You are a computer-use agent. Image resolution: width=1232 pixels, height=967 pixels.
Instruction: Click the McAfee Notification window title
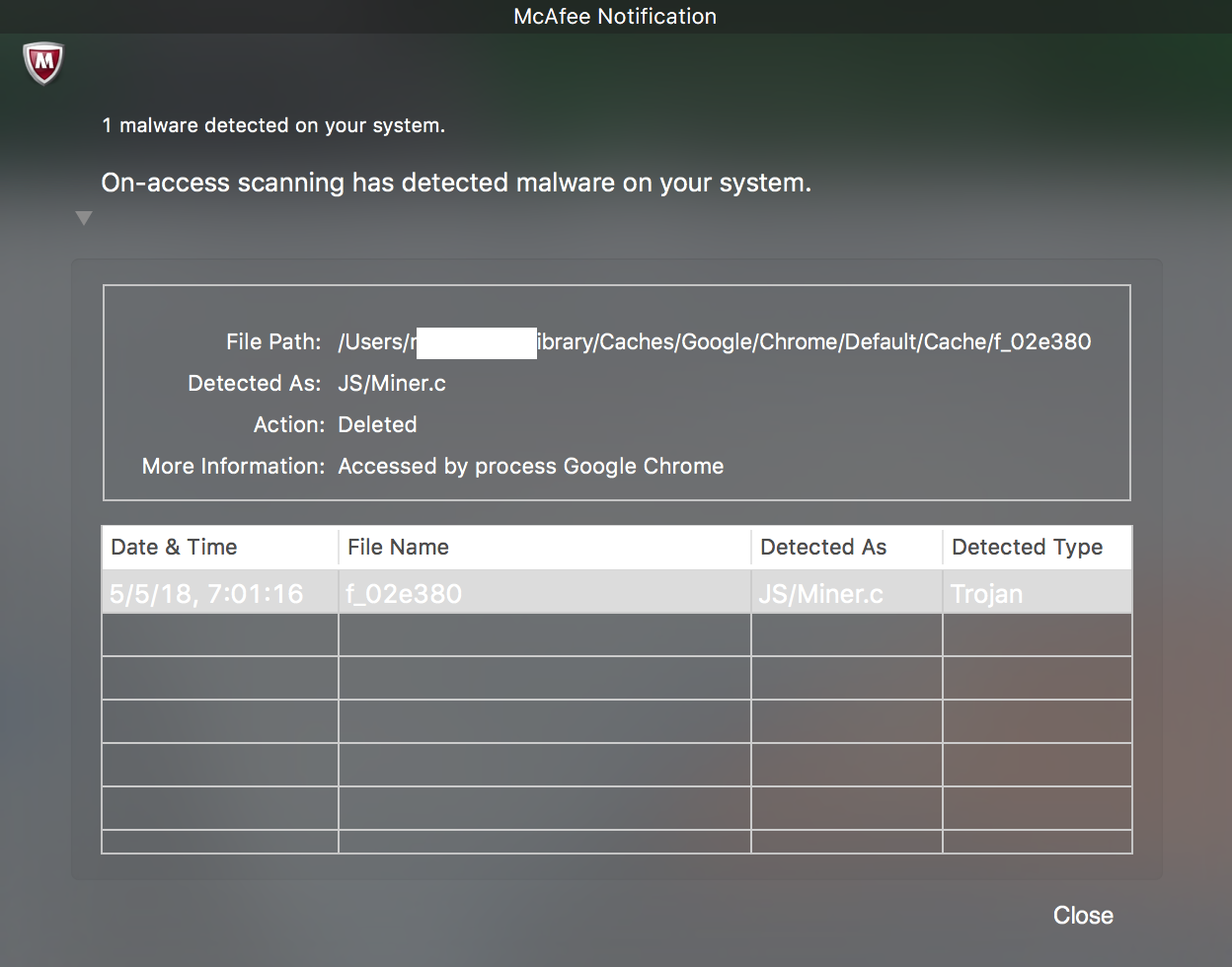point(615,16)
